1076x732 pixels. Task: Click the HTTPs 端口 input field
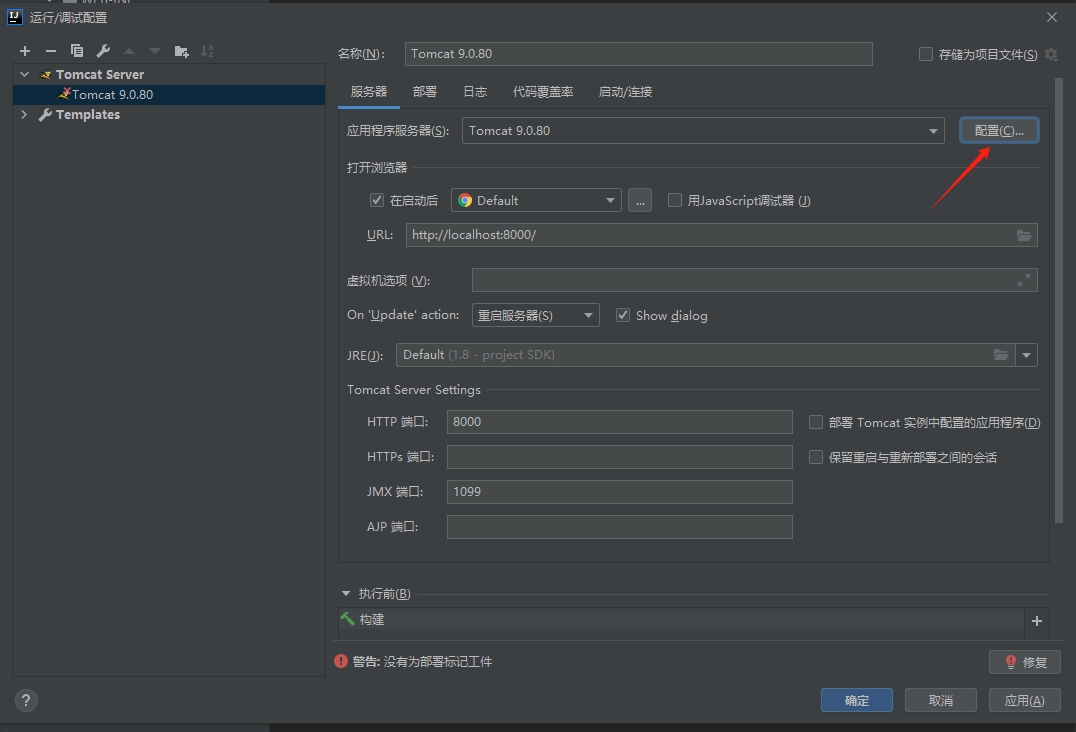click(620, 457)
